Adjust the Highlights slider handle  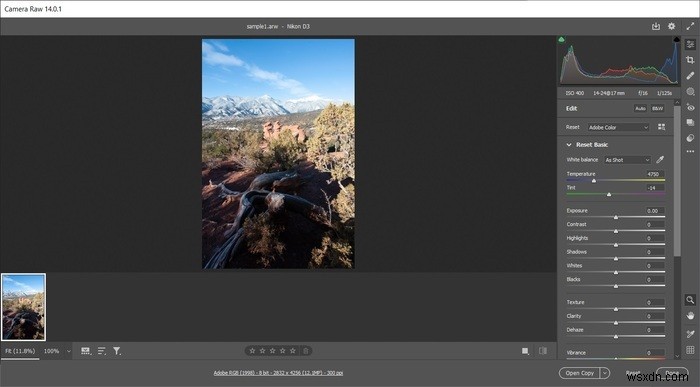tap(616, 245)
